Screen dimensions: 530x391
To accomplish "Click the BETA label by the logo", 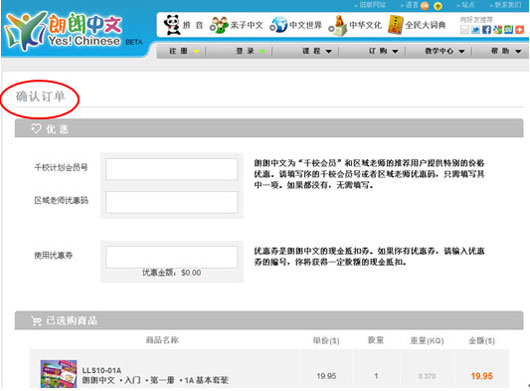I will [x=134, y=42].
